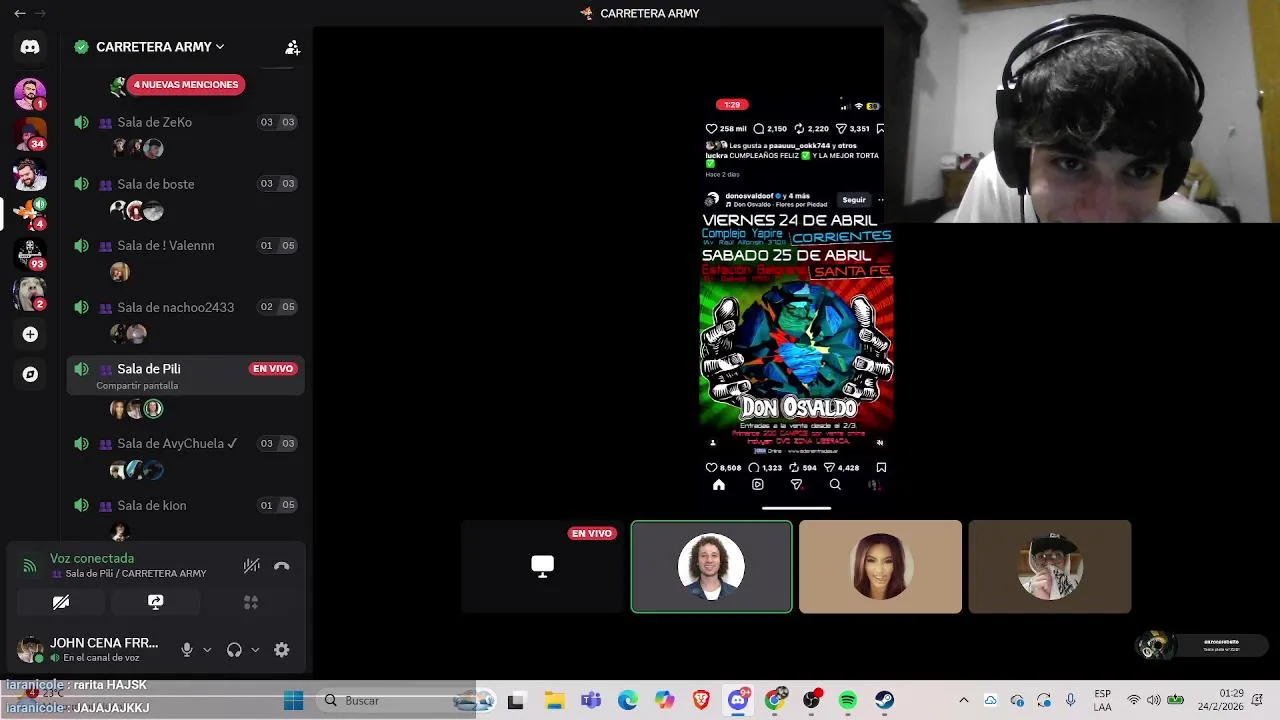Open File Explorer from the taskbar
This screenshot has width=1280, height=720.
[x=554, y=701]
